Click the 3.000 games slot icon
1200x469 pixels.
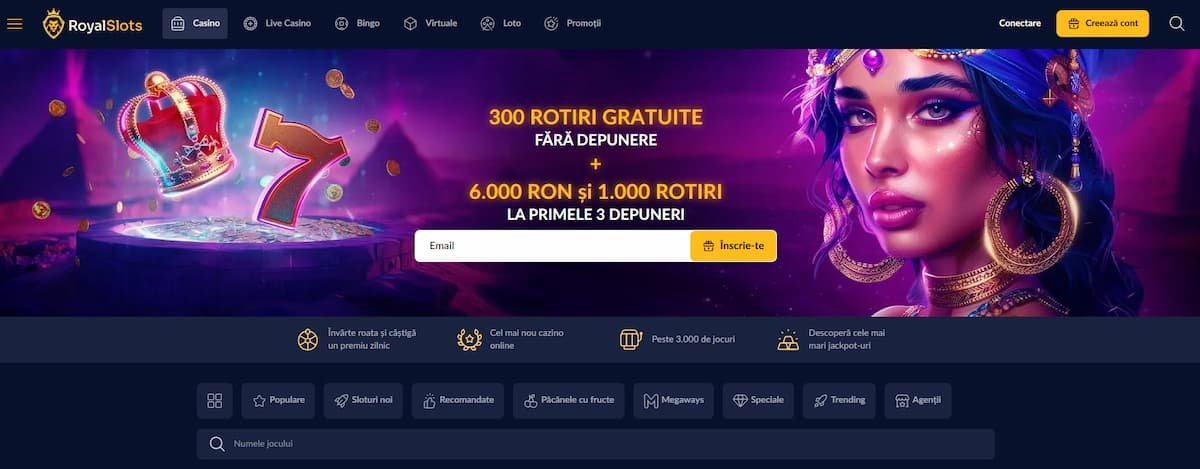[x=630, y=339]
